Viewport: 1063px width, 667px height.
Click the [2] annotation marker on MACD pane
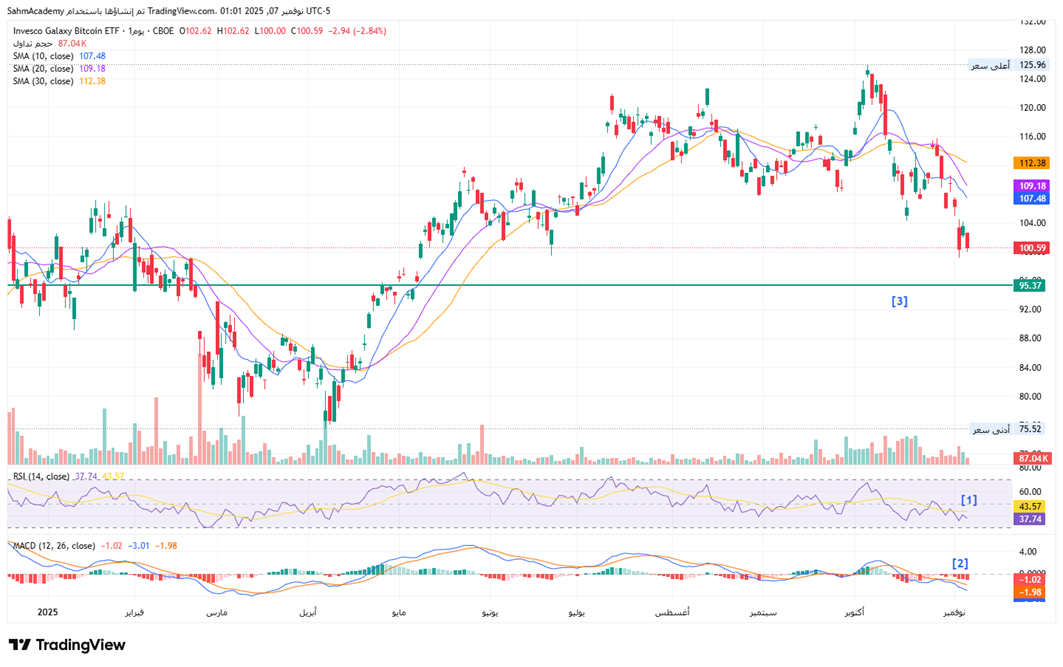(960, 563)
